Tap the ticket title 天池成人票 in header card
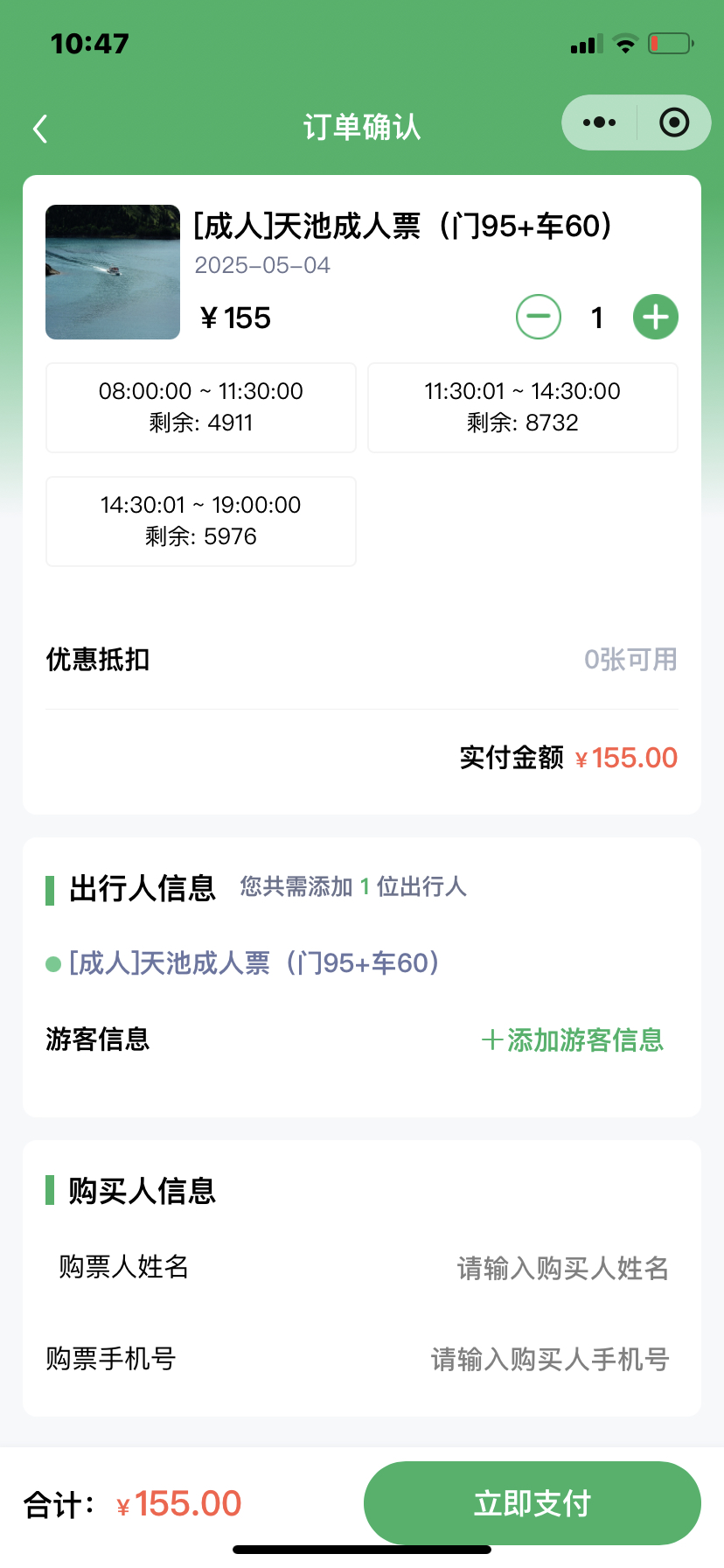This screenshot has height=1568, width=724. [403, 226]
